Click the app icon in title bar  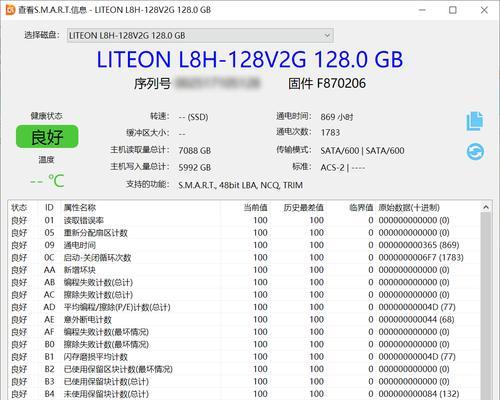[11, 10]
